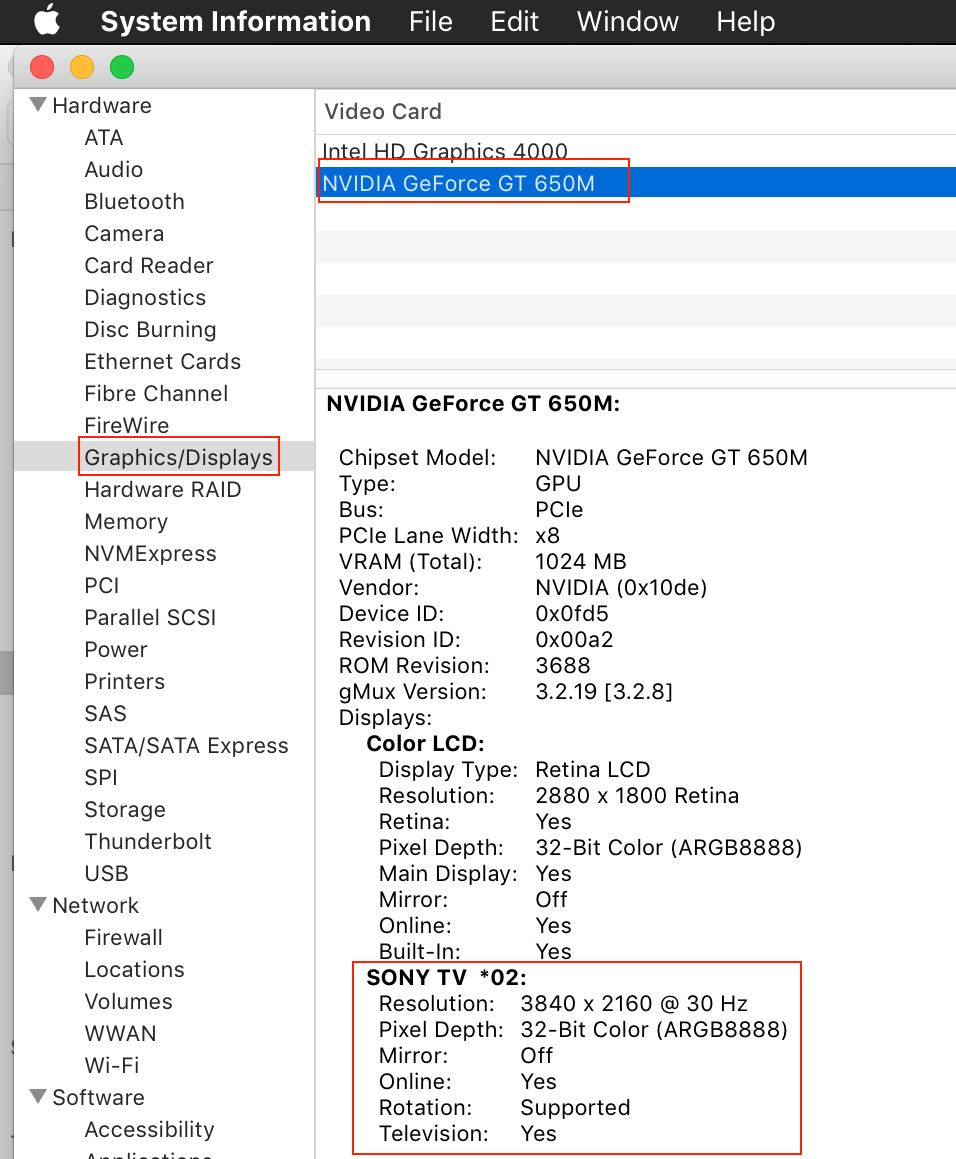Click the 2880 x 1800 Retina value
Screen dimensions: 956x1159
(637, 795)
